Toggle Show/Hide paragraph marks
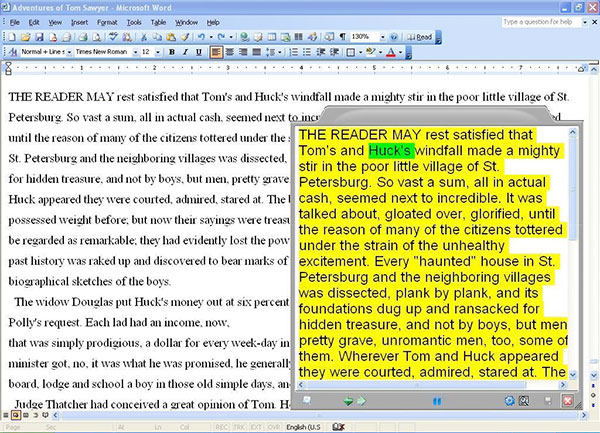The image size is (600, 433). click(343, 37)
